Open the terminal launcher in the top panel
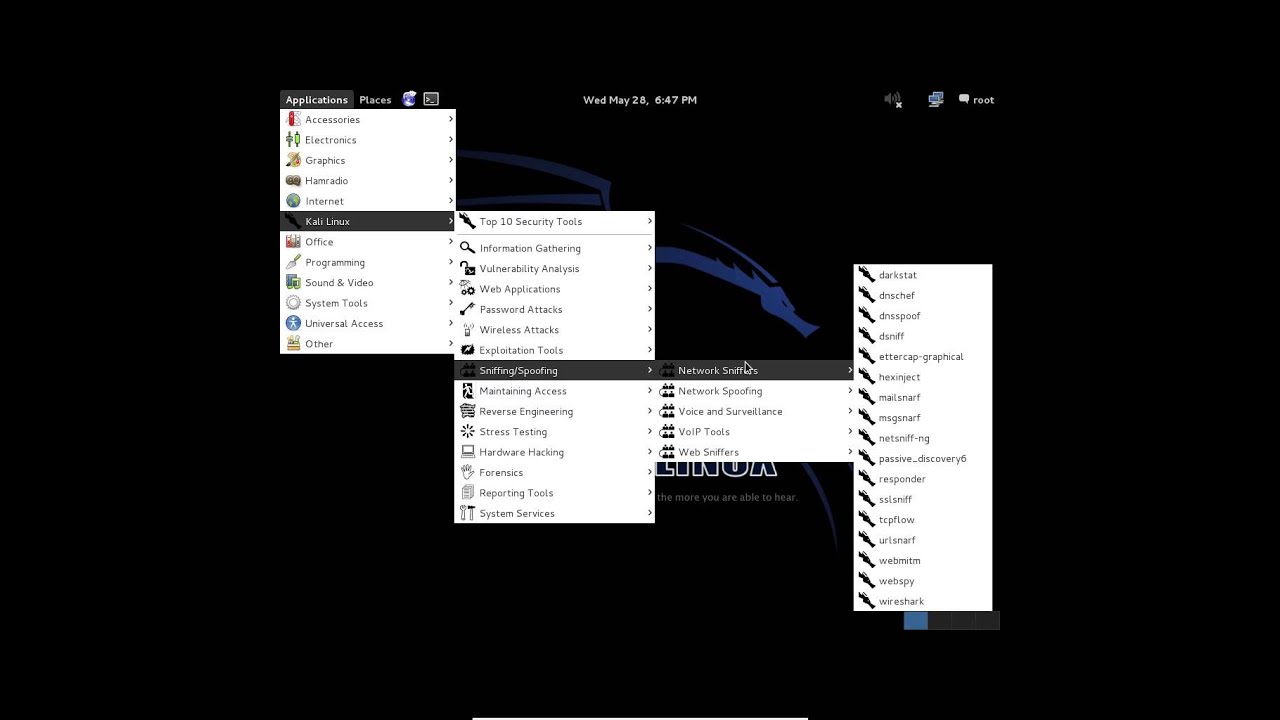1280x720 pixels. [431, 99]
